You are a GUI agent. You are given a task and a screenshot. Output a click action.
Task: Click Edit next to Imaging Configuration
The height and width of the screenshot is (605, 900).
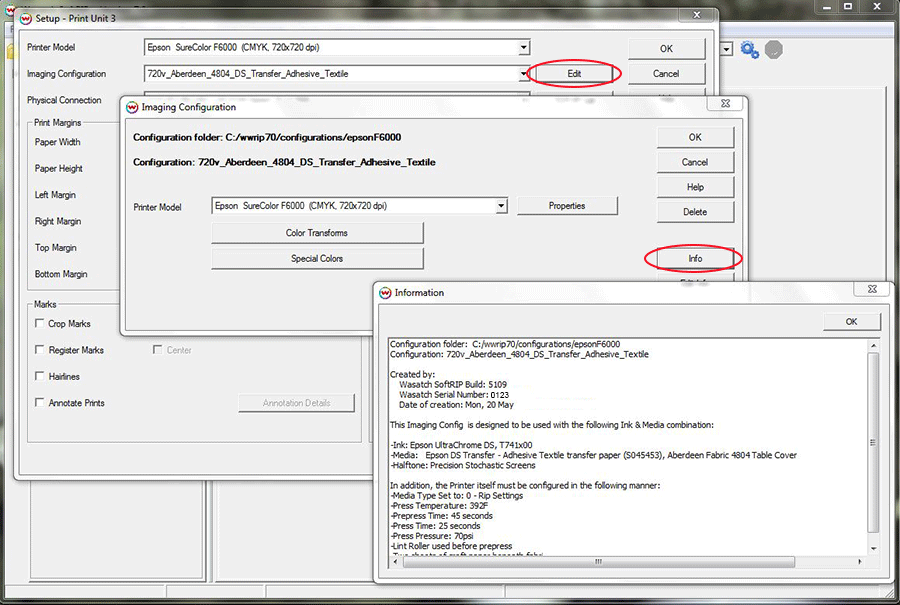(574, 73)
